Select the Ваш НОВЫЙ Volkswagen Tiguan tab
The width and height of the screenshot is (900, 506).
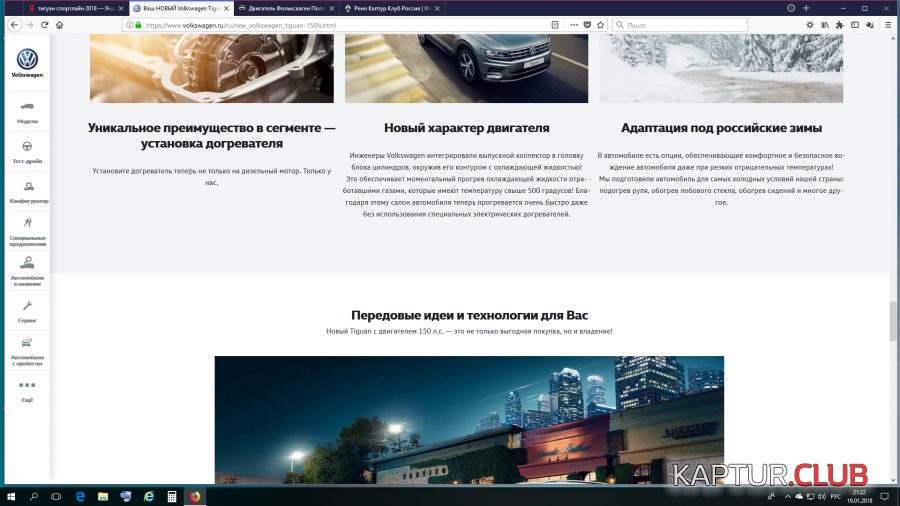click(x=181, y=8)
